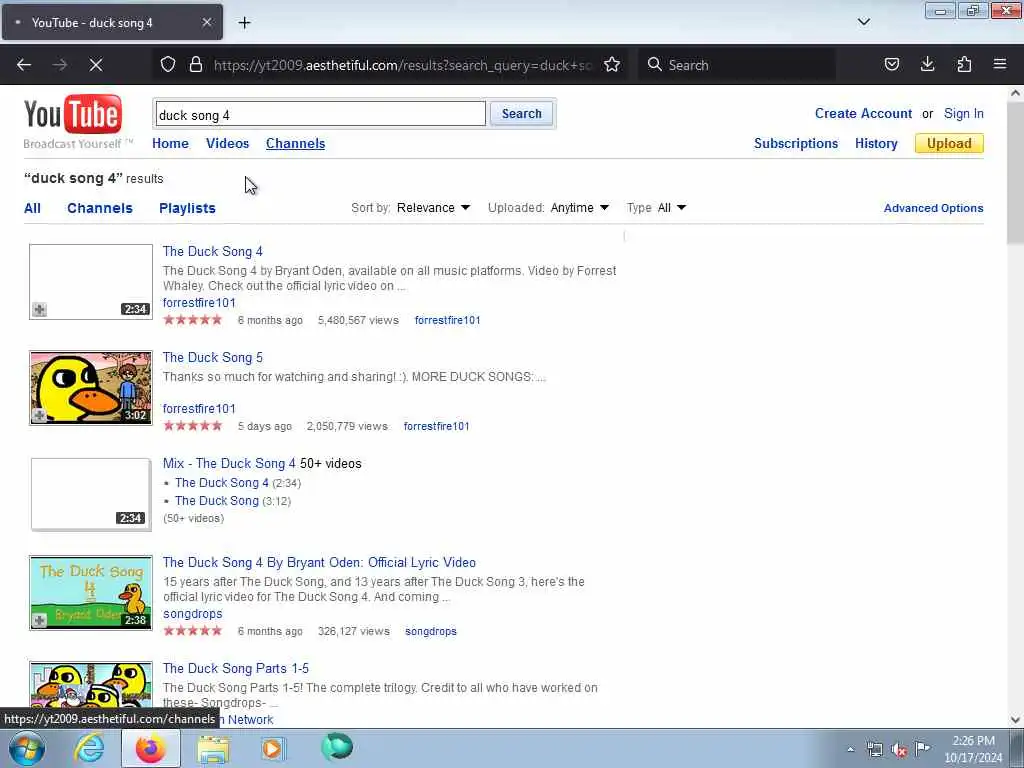Open The Duck Song 4 video title
Image resolution: width=1024 pixels, height=768 pixels.
click(x=212, y=251)
